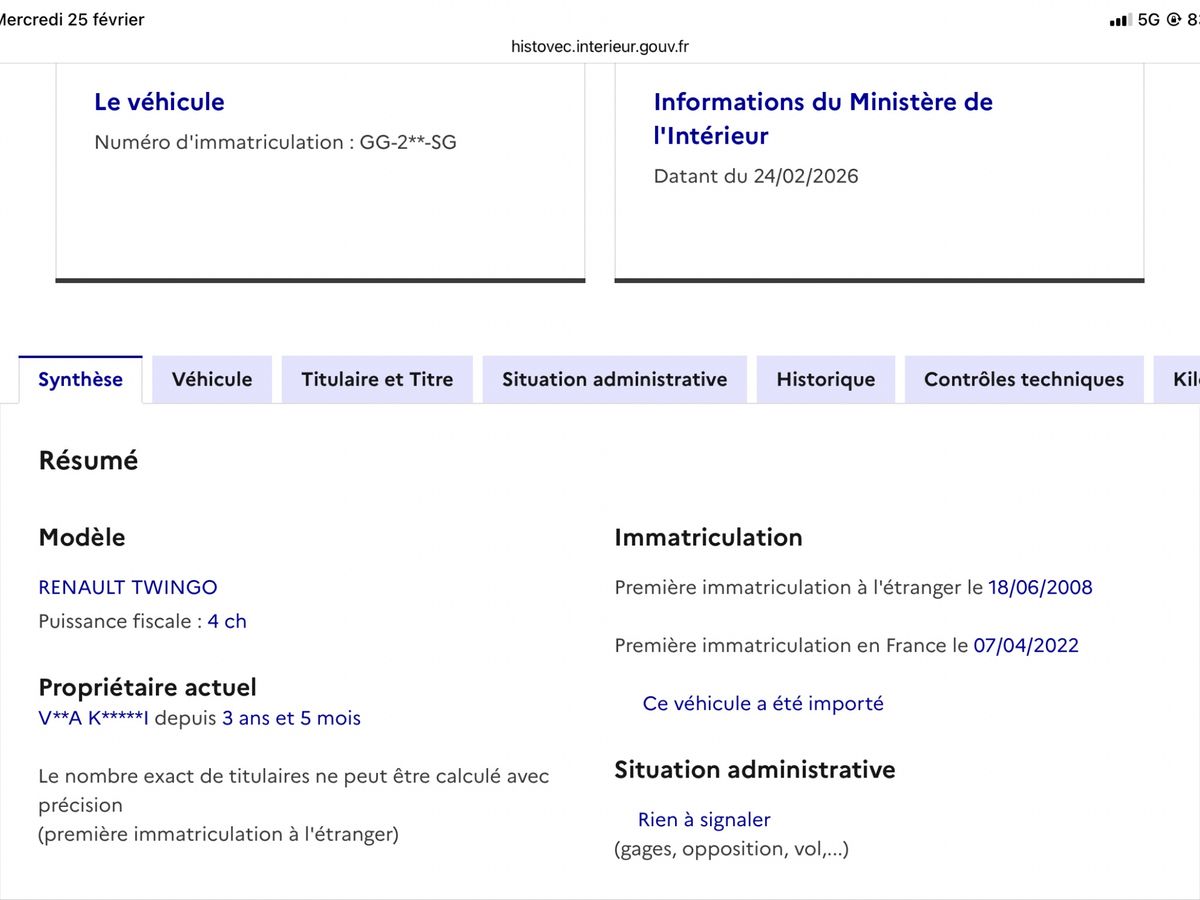Screen dimensions: 1200x900
Task: Tap the histovec.interieur.gouv.fr address bar
Action: pos(600,46)
